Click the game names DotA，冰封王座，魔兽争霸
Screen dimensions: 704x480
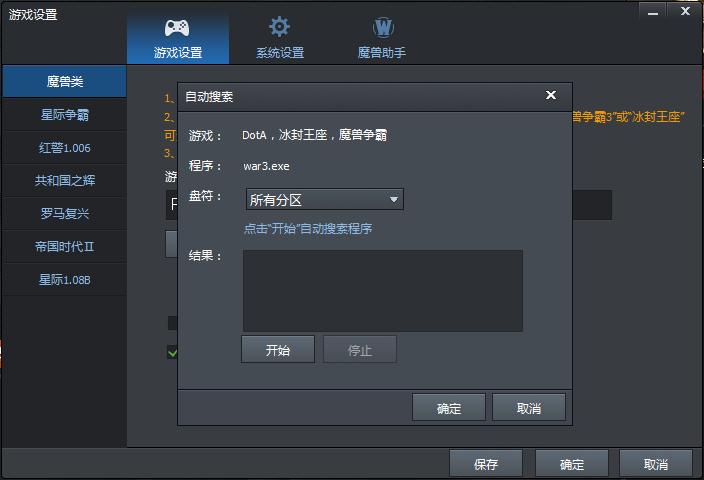(x=314, y=135)
